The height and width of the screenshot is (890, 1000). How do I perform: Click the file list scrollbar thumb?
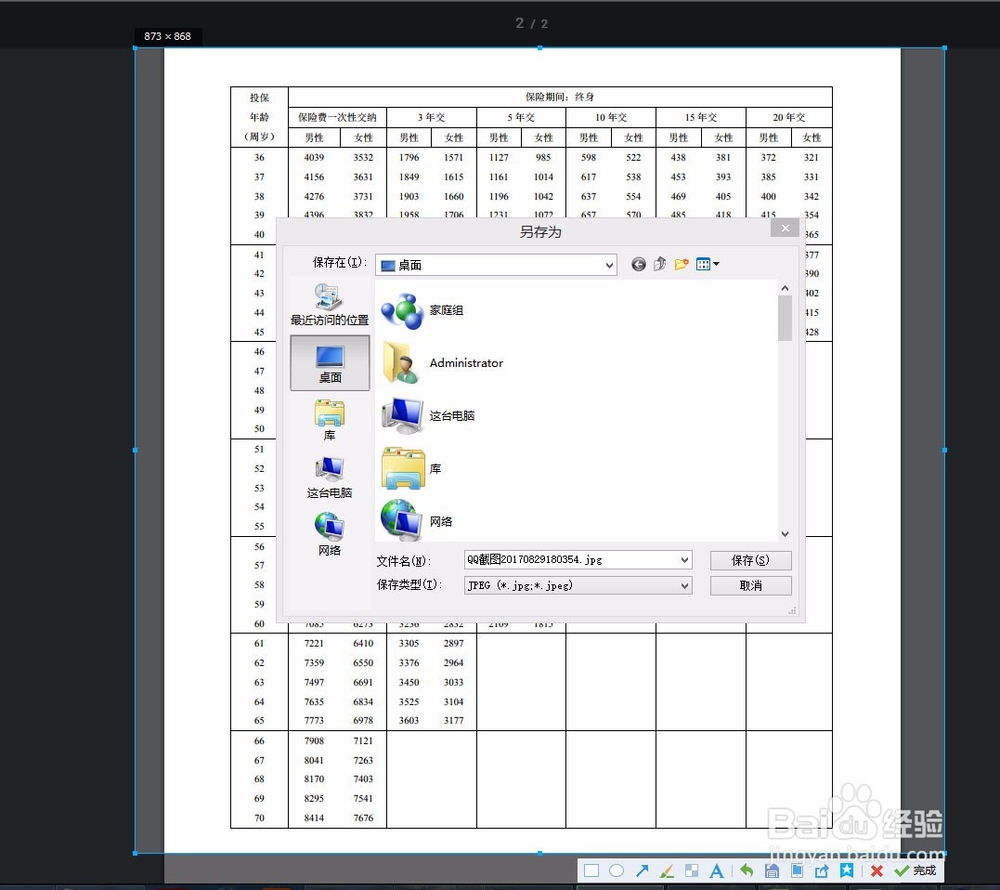(785, 318)
